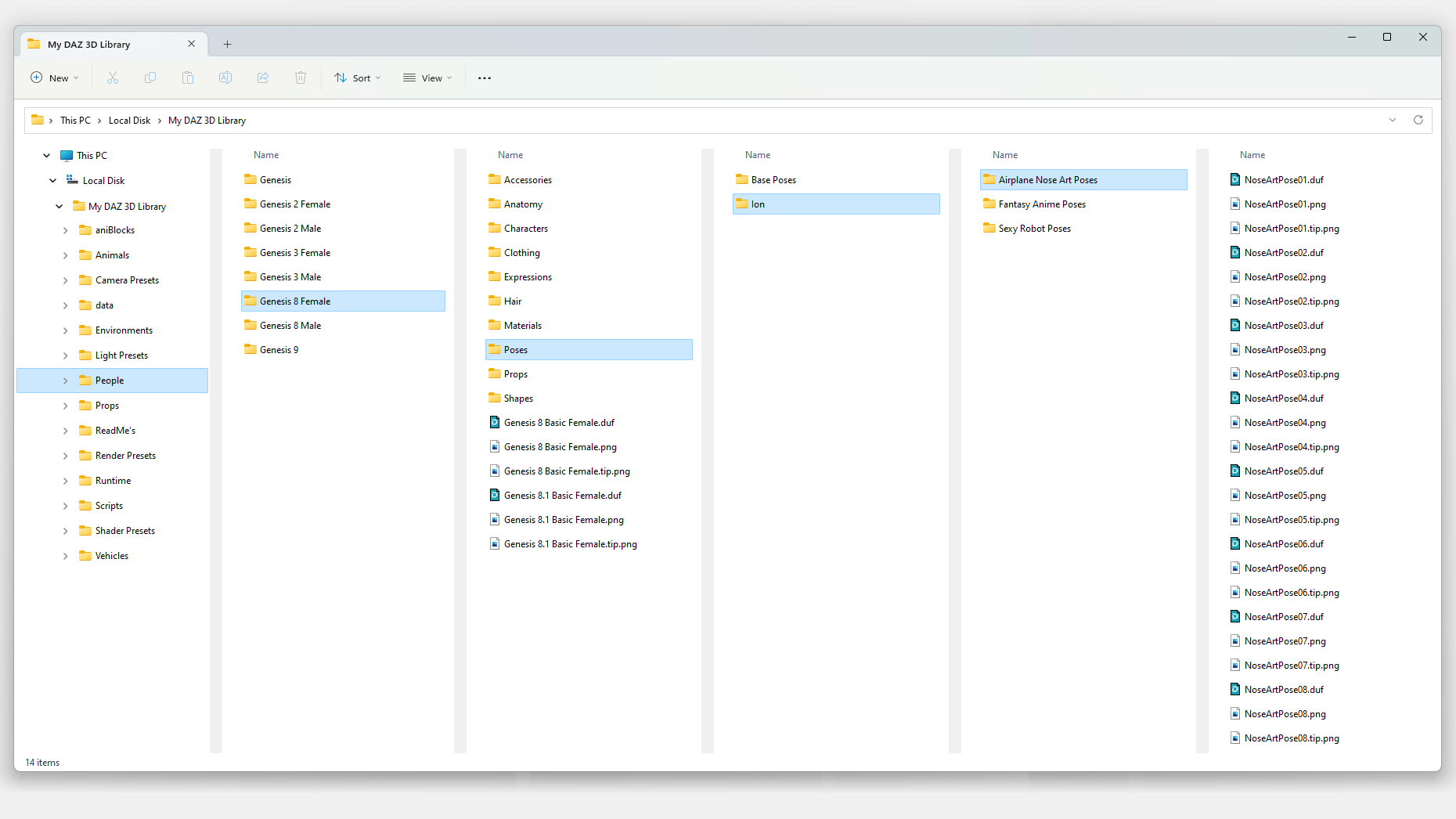Click the Cut toolbar icon
The height and width of the screenshot is (819, 1456).
tap(113, 78)
